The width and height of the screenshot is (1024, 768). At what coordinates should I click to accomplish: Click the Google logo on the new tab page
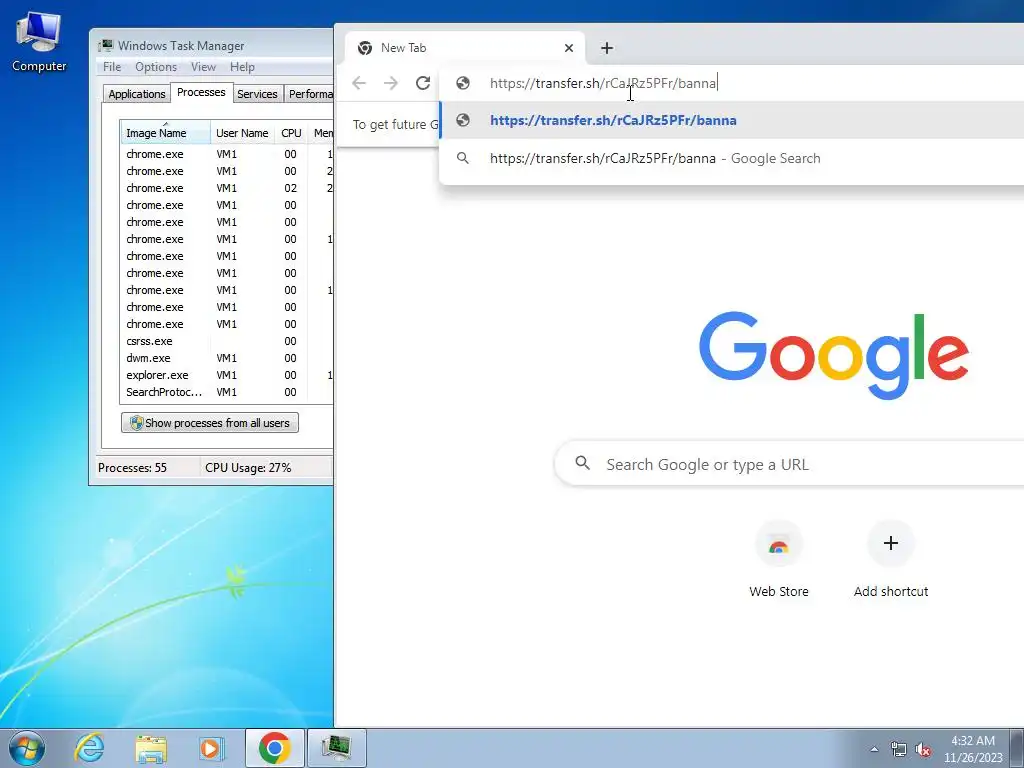(833, 355)
